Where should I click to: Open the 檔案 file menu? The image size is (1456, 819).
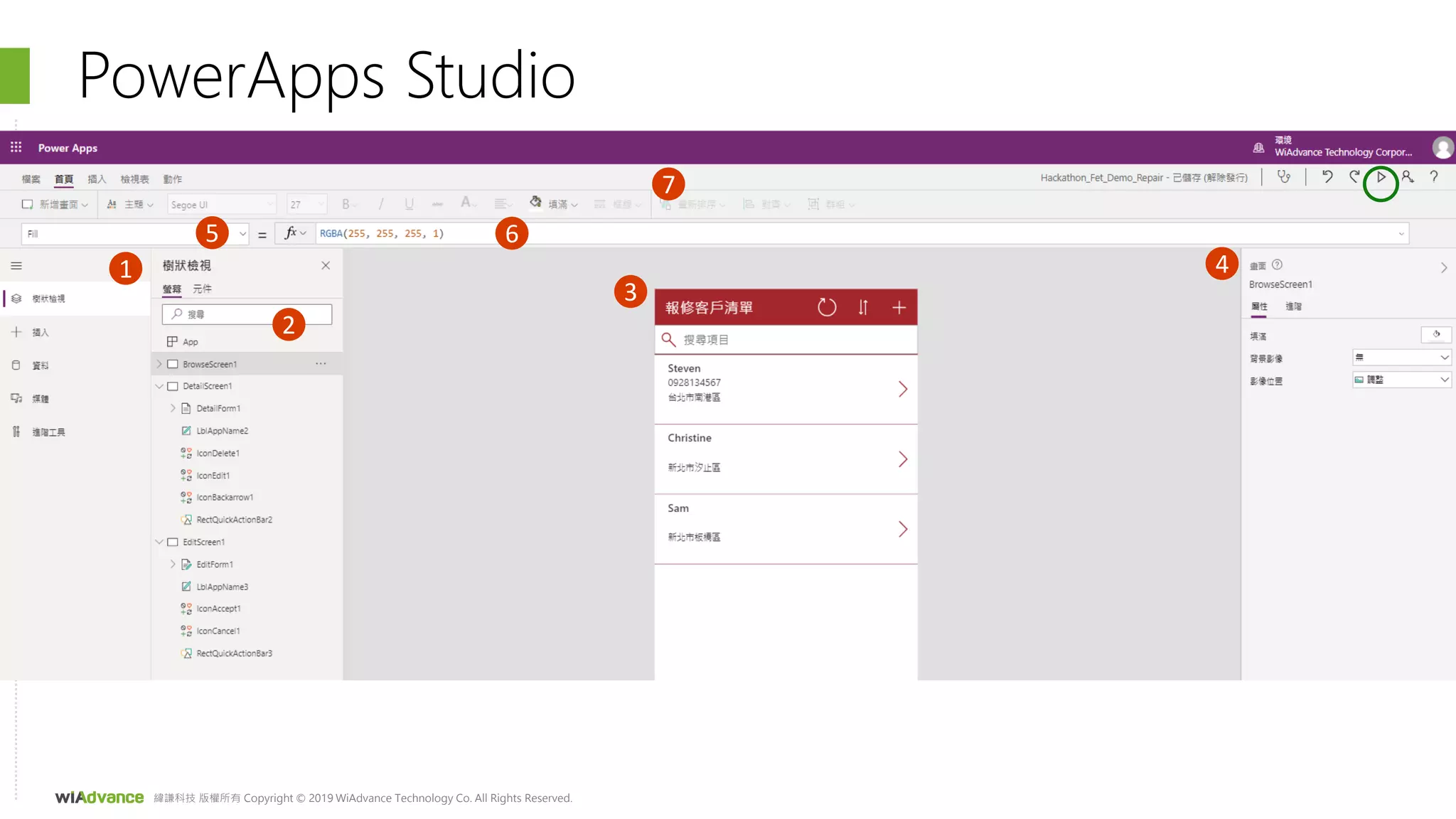[31, 179]
